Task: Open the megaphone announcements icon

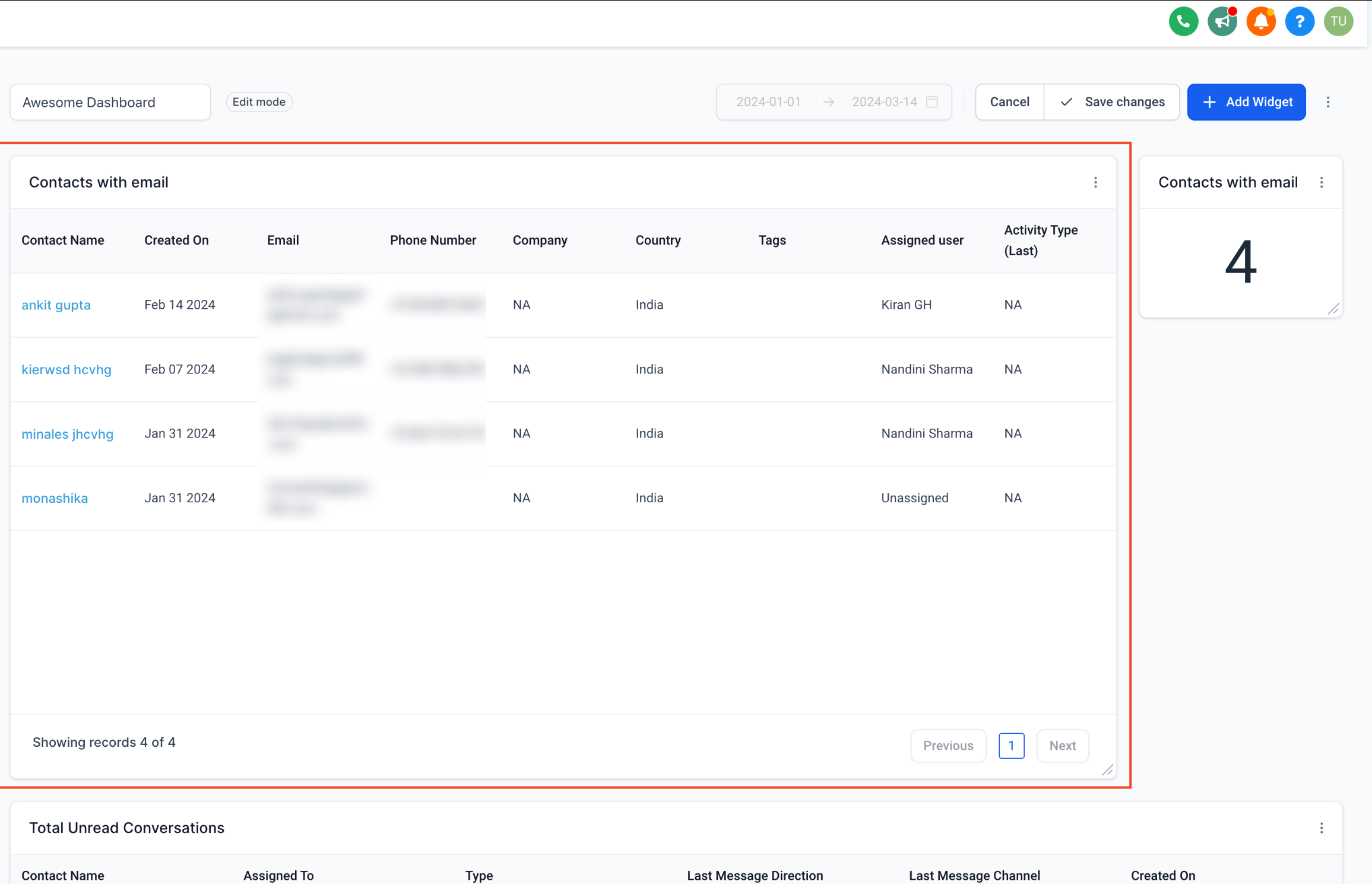Action: 1222,22
